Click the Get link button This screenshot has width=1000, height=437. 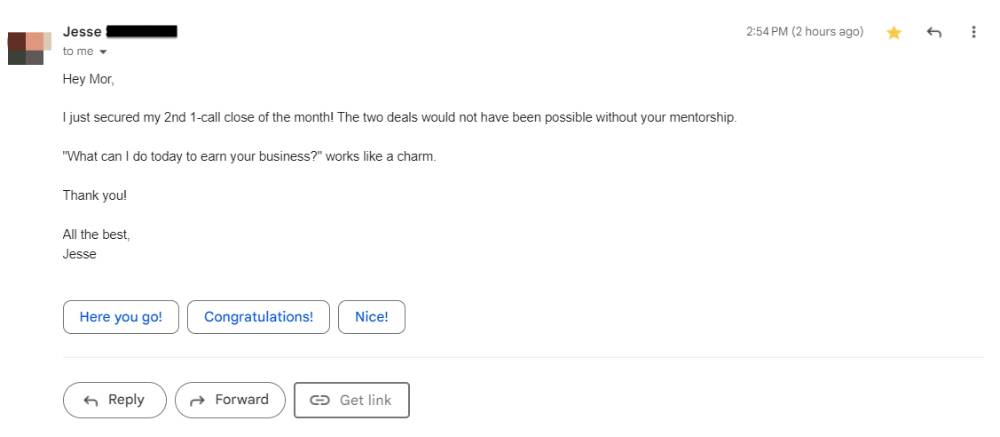coord(351,400)
